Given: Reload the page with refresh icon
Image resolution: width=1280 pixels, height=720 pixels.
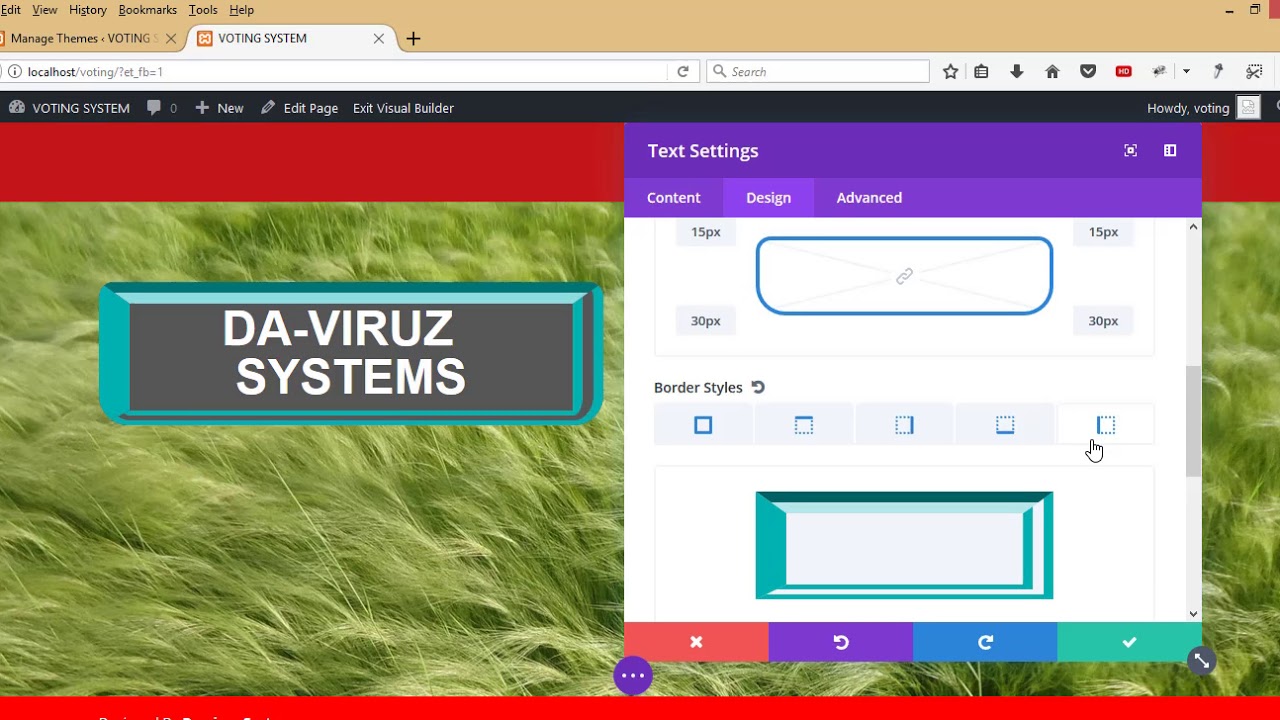Looking at the screenshot, I should (683, 72).
